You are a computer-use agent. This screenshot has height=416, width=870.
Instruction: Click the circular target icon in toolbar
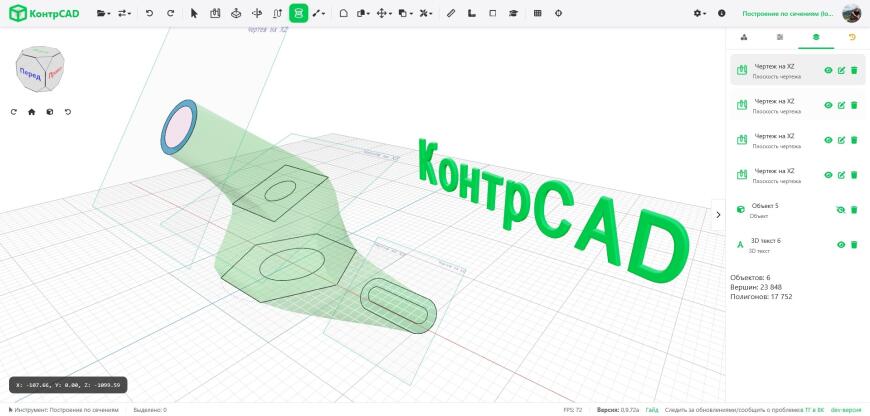[558, 13]
